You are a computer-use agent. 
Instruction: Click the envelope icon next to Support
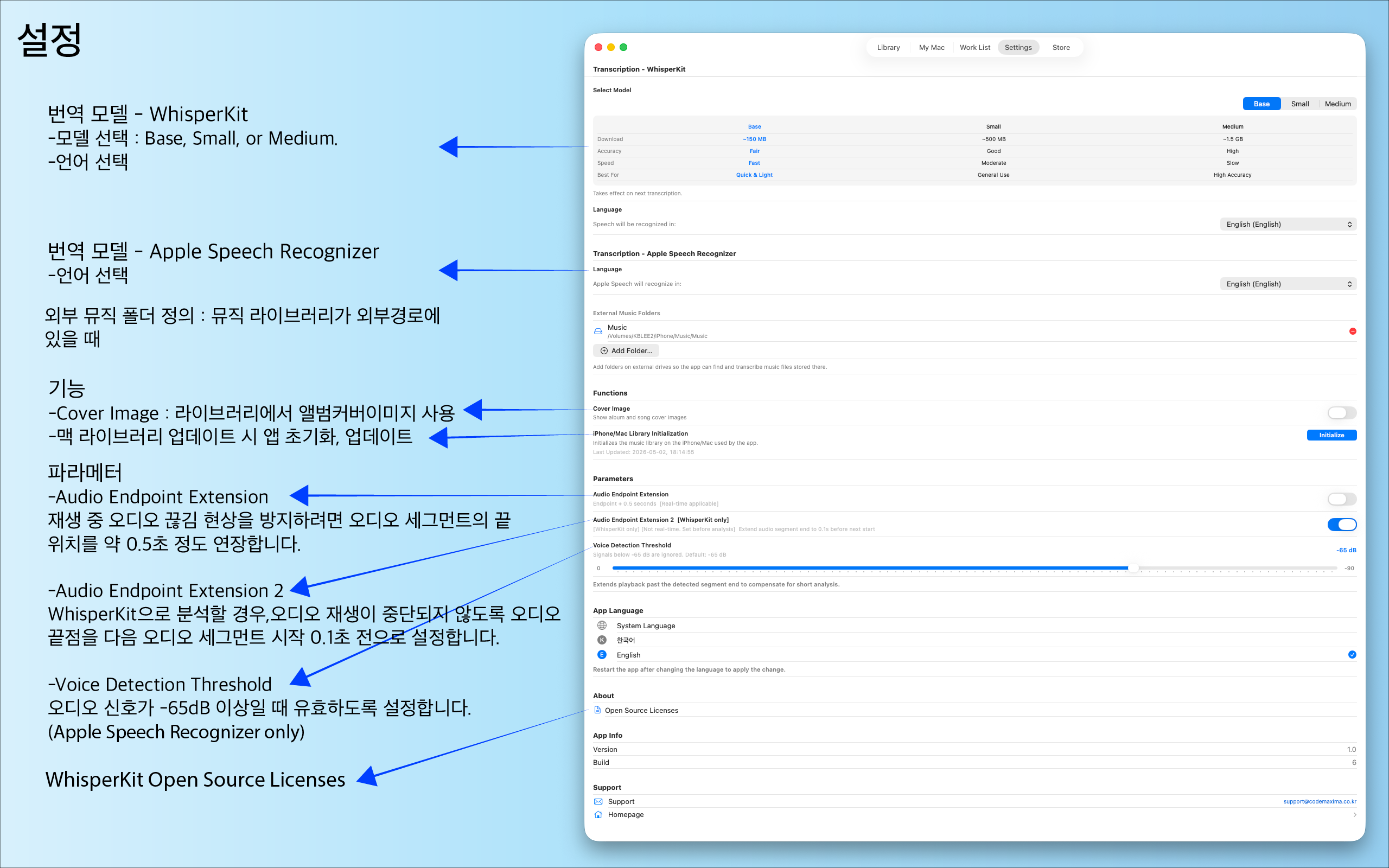(x=598, y=801)
